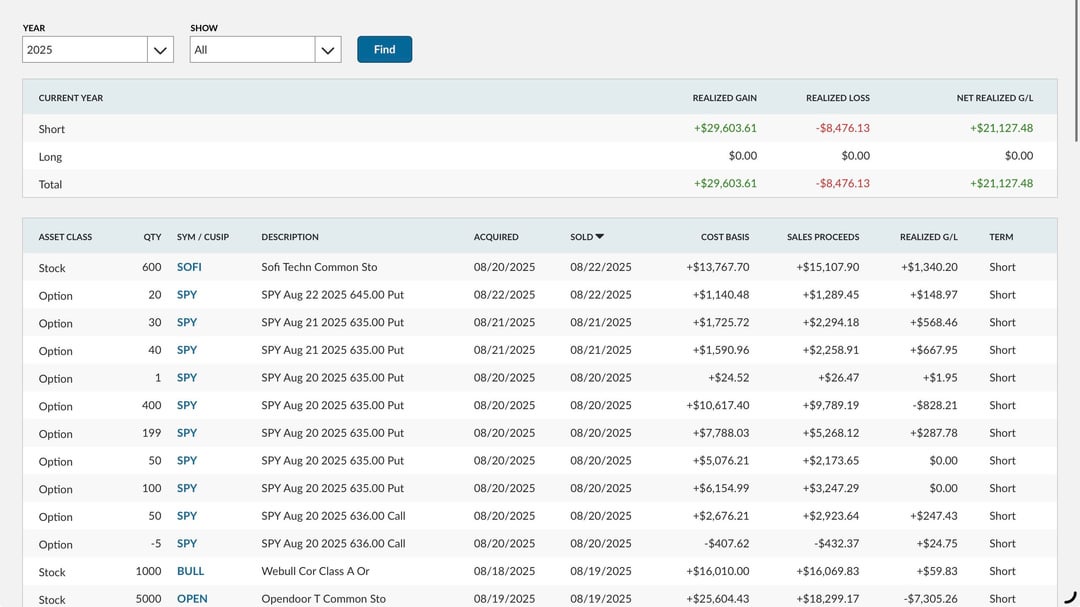The image size is (1080, 607).
Task: Open SPY link in the 400 quantity row
Action: coord(187,406)
